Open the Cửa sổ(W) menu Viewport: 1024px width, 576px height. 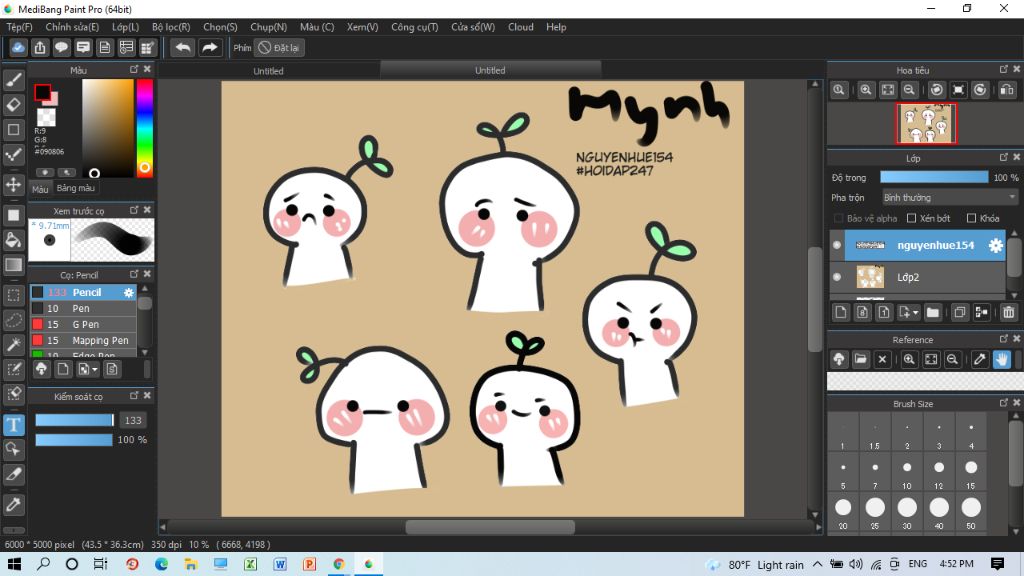point(473,27)
